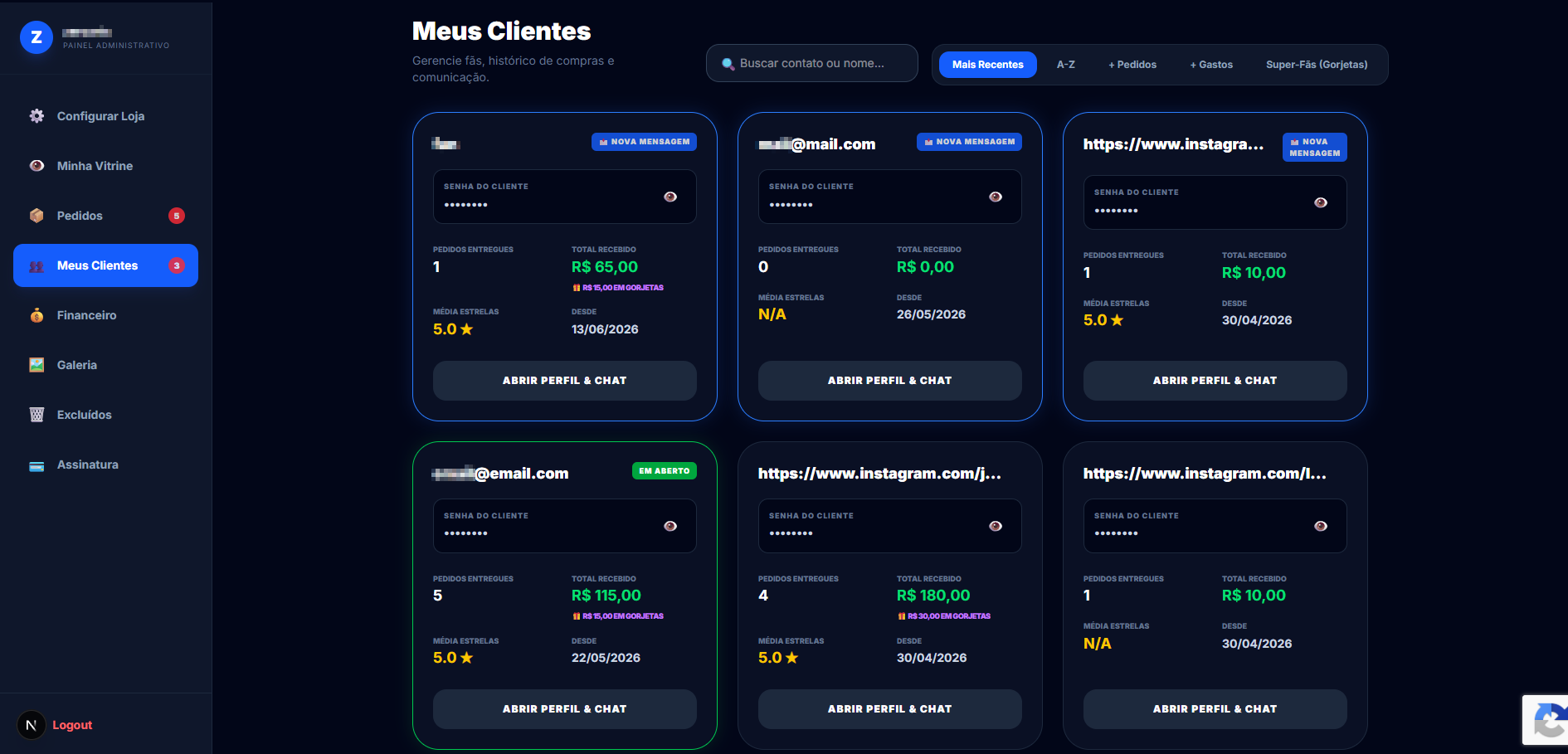Screen dimensions: 1568x754
Task: Click the R$ 180,00 total received value
Action: tap(933, 596)
